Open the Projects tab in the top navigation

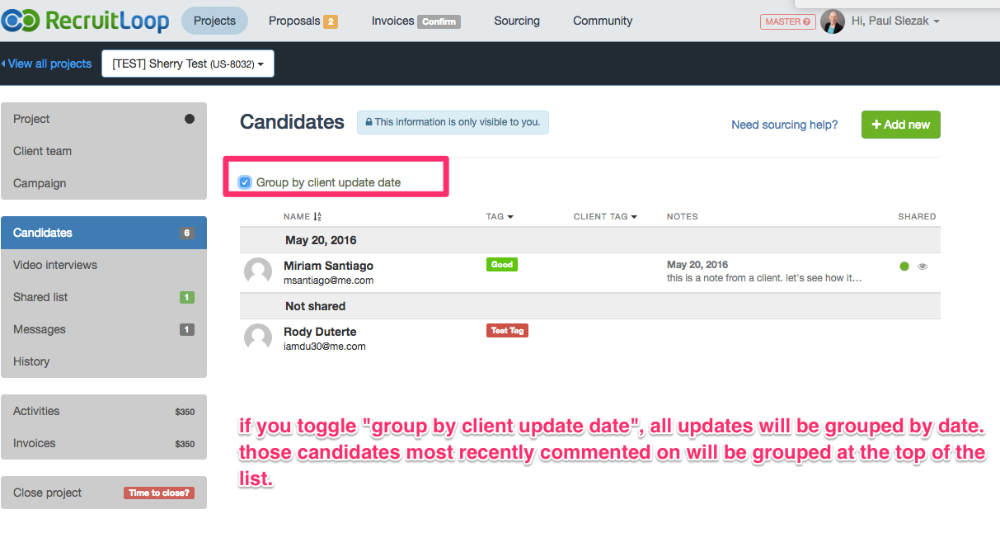pyautogui.click(x=214, y=21)
